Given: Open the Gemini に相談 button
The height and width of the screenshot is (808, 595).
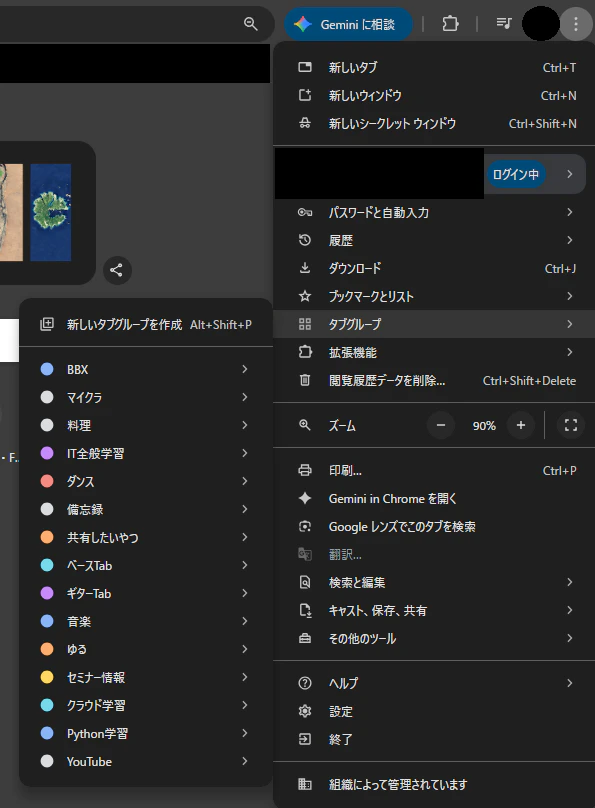Looking at the screenshot, I should click(348, 24).
